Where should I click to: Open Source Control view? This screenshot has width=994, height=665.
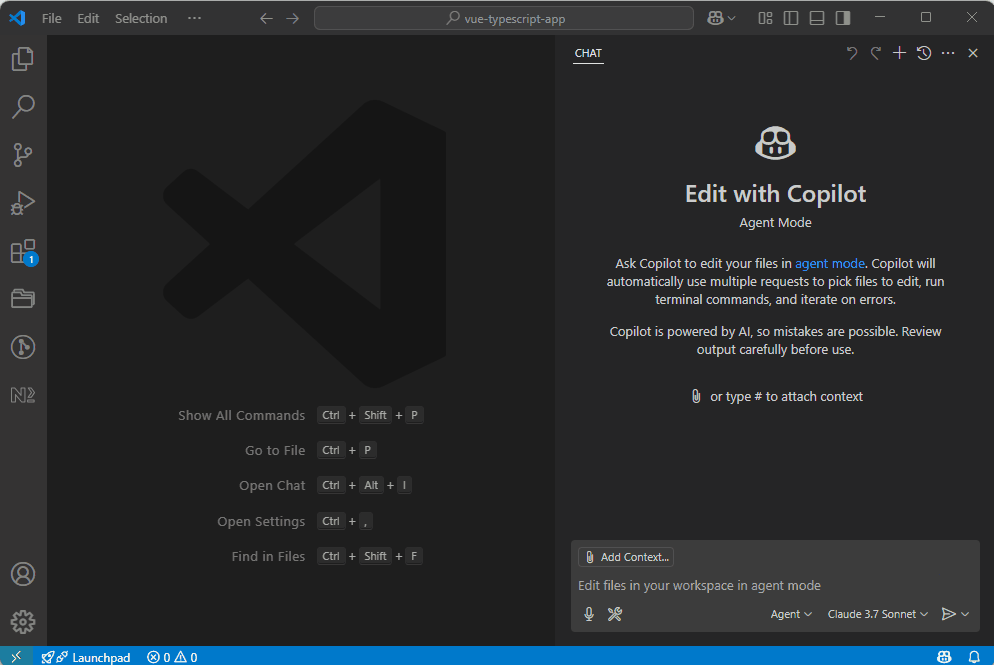[23, 155]
